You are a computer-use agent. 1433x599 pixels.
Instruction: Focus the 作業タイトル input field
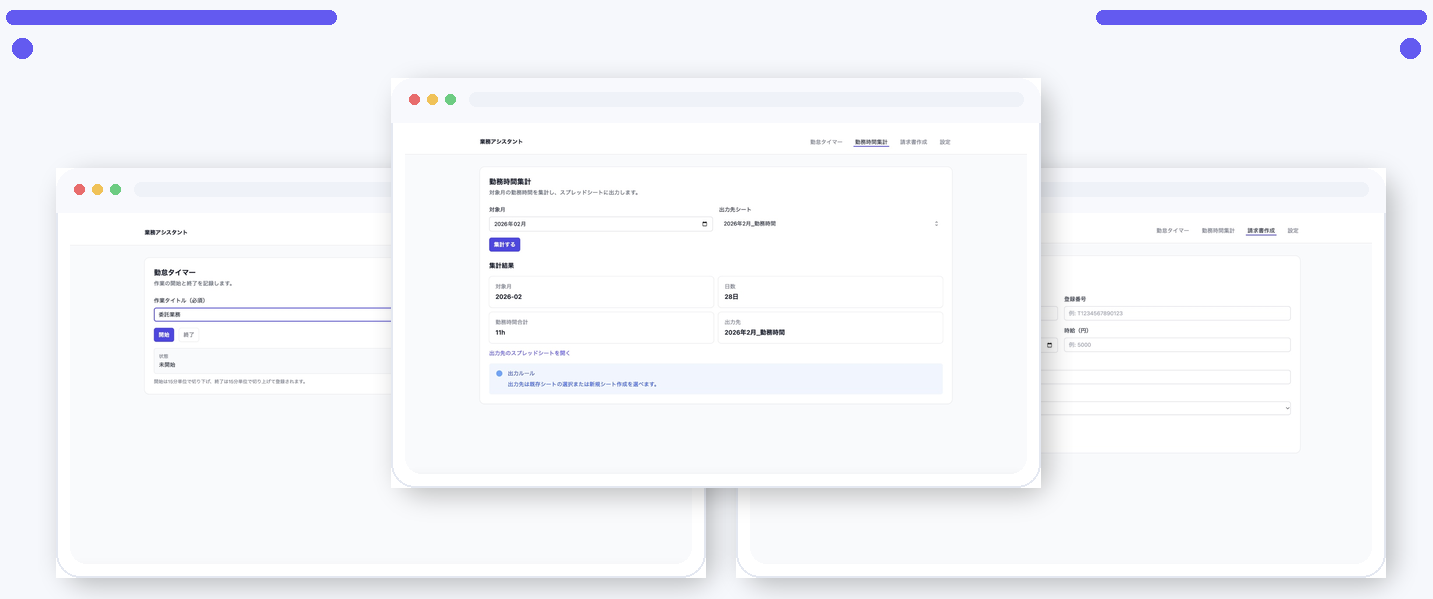click(x=272, y=314)
